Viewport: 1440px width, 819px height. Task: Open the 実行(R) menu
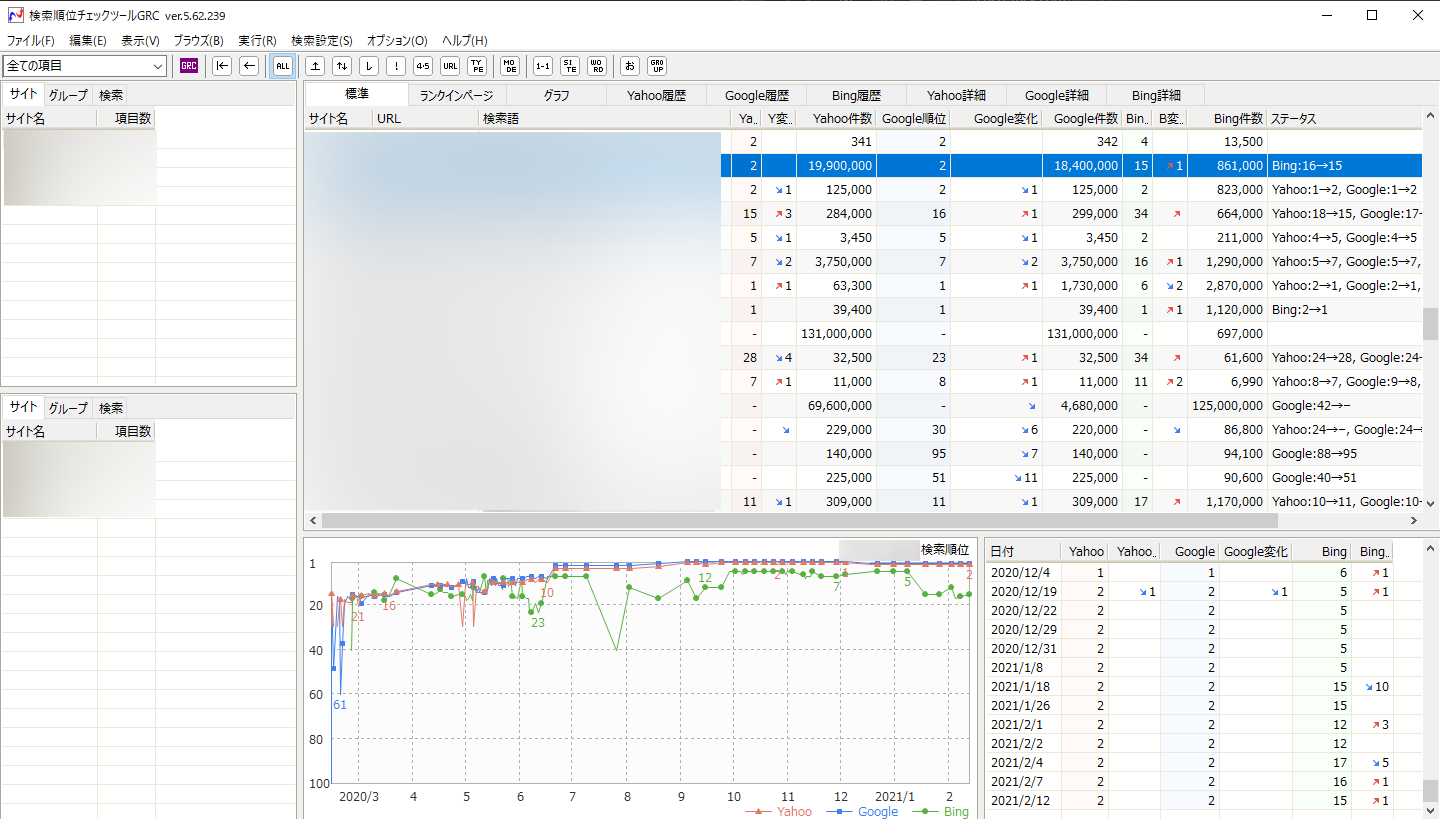tap(257, 41)
